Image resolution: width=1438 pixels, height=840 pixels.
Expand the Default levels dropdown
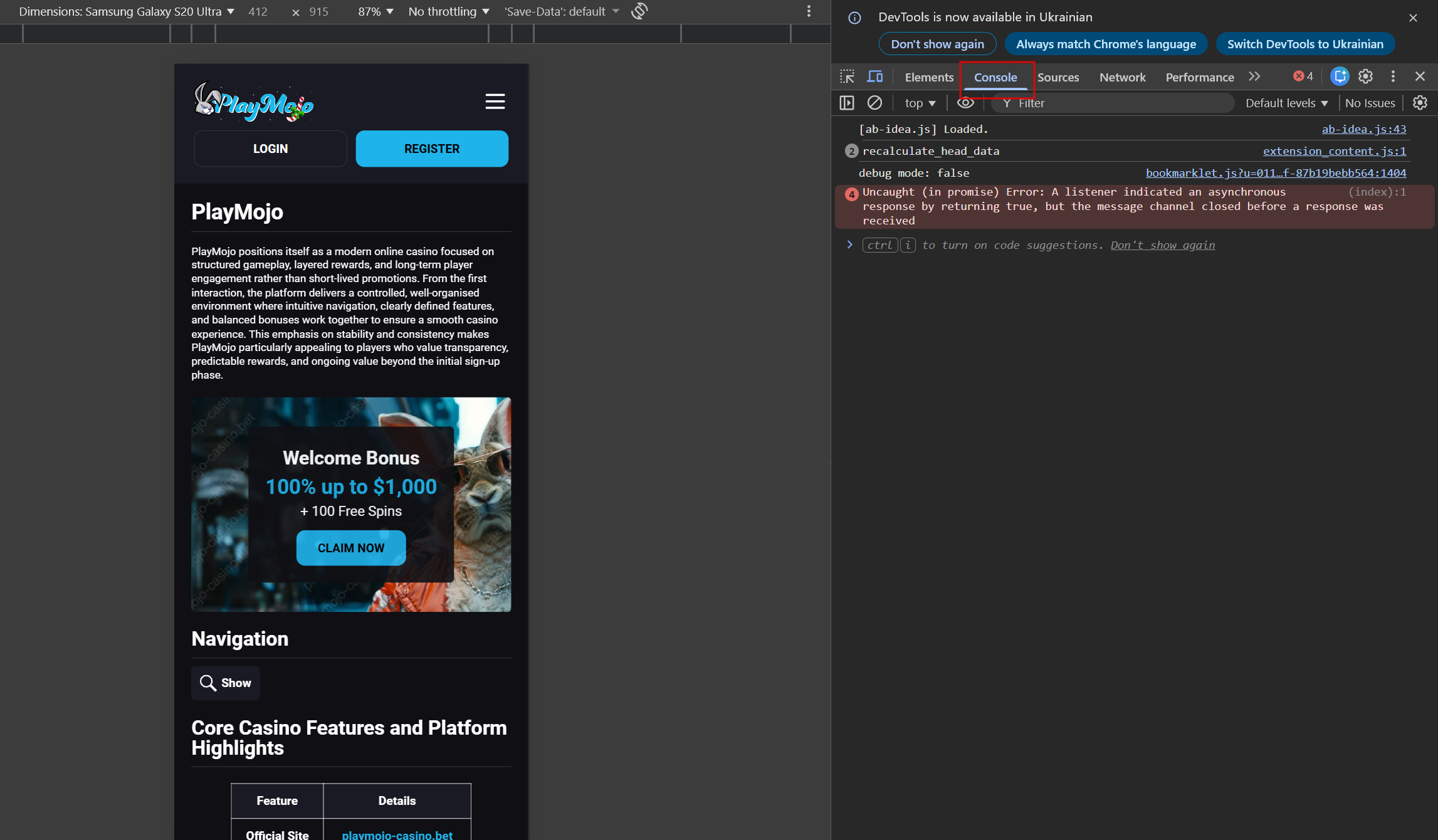1286,103
